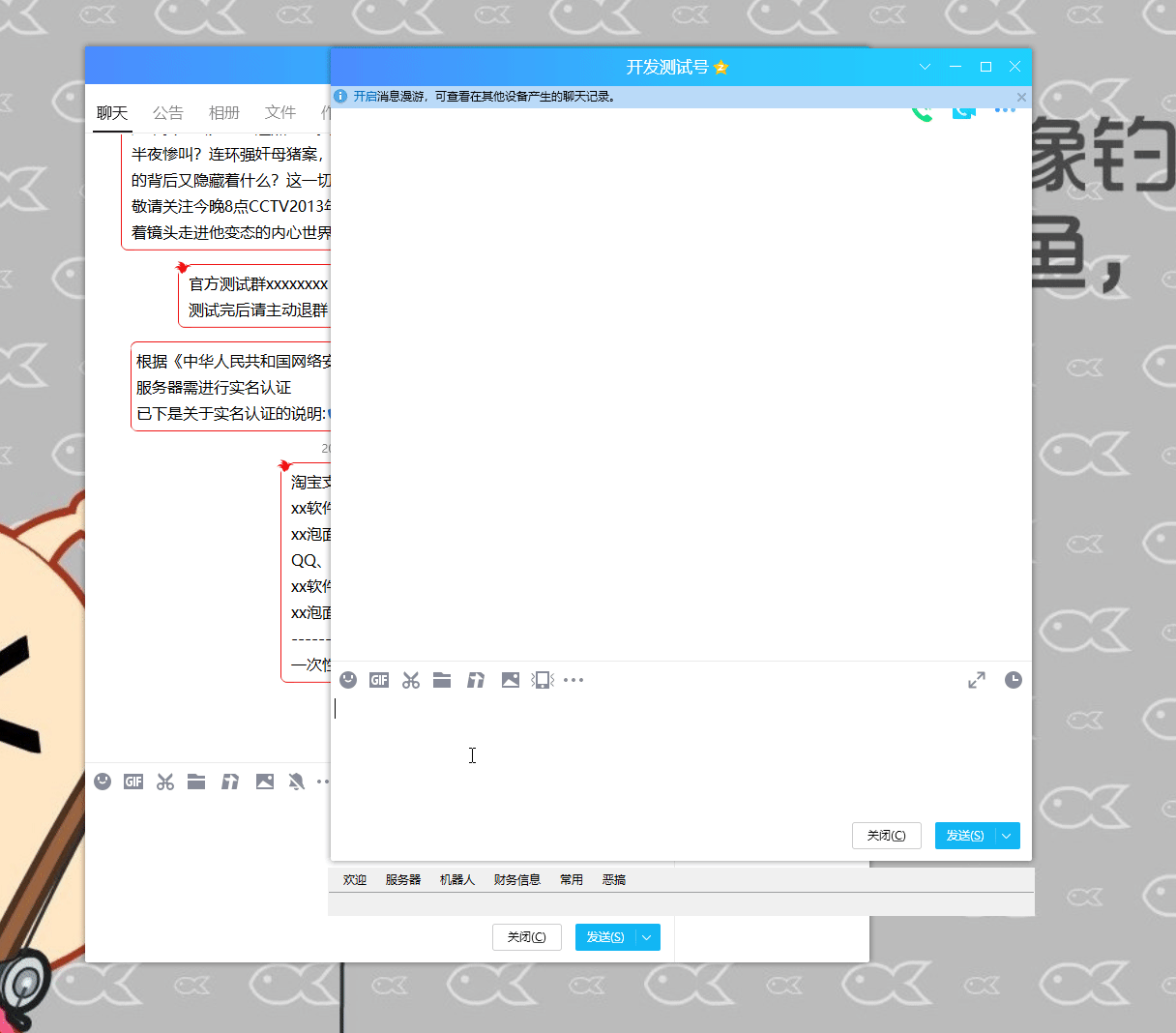The width and height of the screenshot is (1176, 1033).
Task: Select scissors screenshot tool in 开发测试号 chat
Action: tap(411, 680)
